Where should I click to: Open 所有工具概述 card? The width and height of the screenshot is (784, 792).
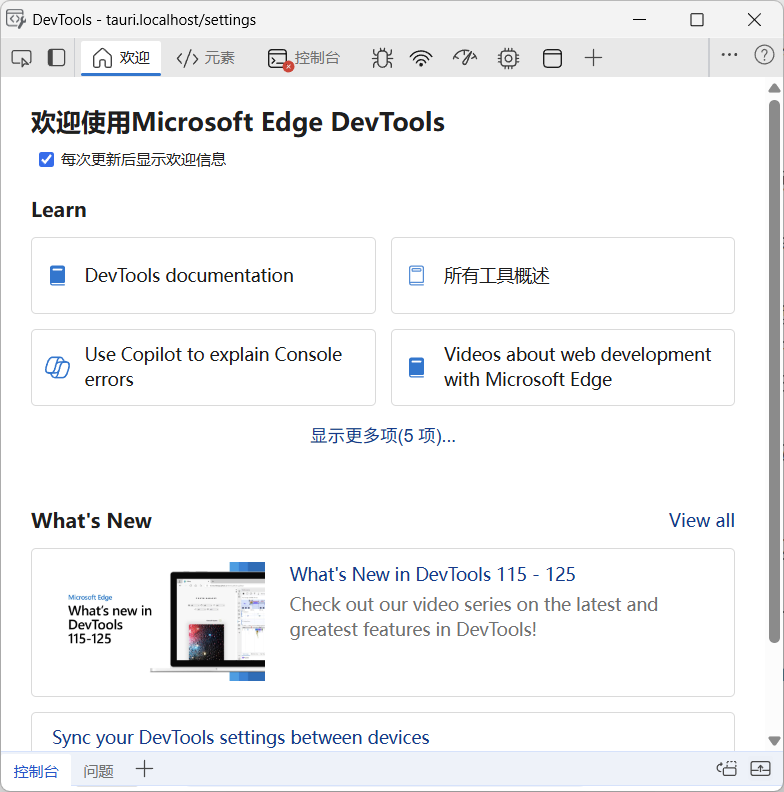tap(563, 276)
